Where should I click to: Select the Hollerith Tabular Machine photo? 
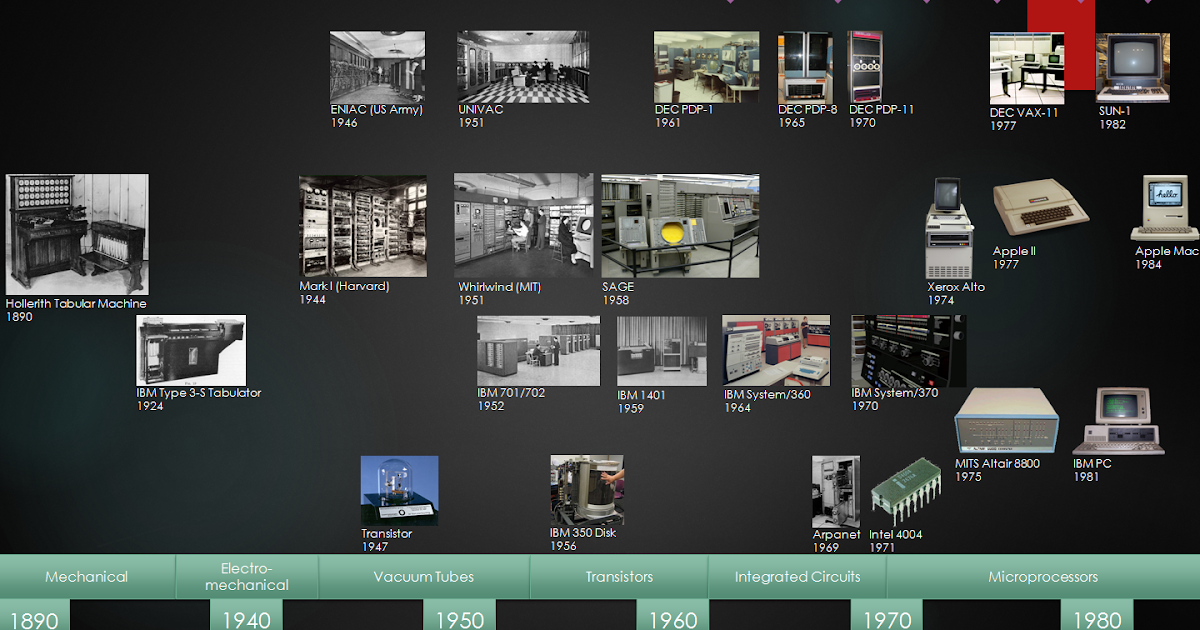(76, 235)
